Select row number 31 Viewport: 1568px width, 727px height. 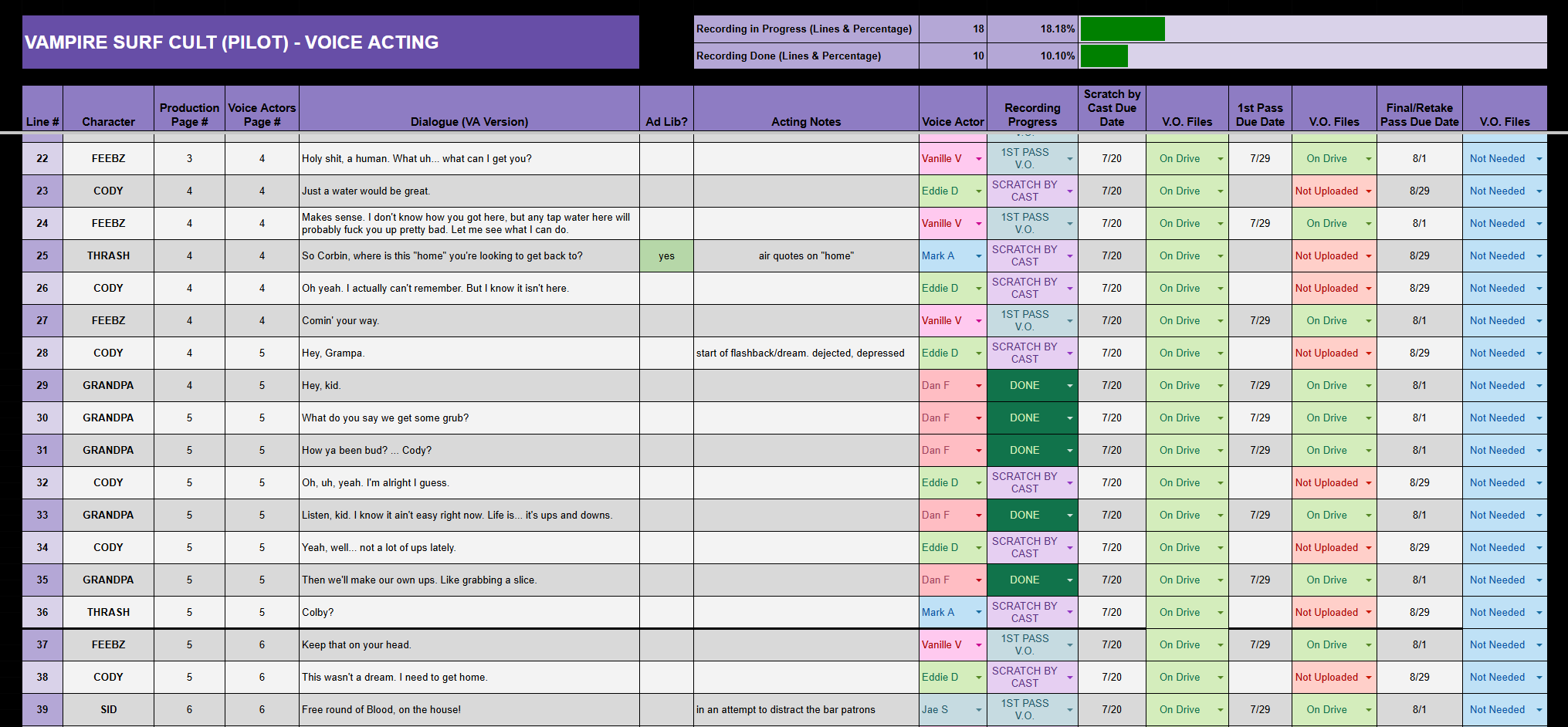[x=42, y=451]
